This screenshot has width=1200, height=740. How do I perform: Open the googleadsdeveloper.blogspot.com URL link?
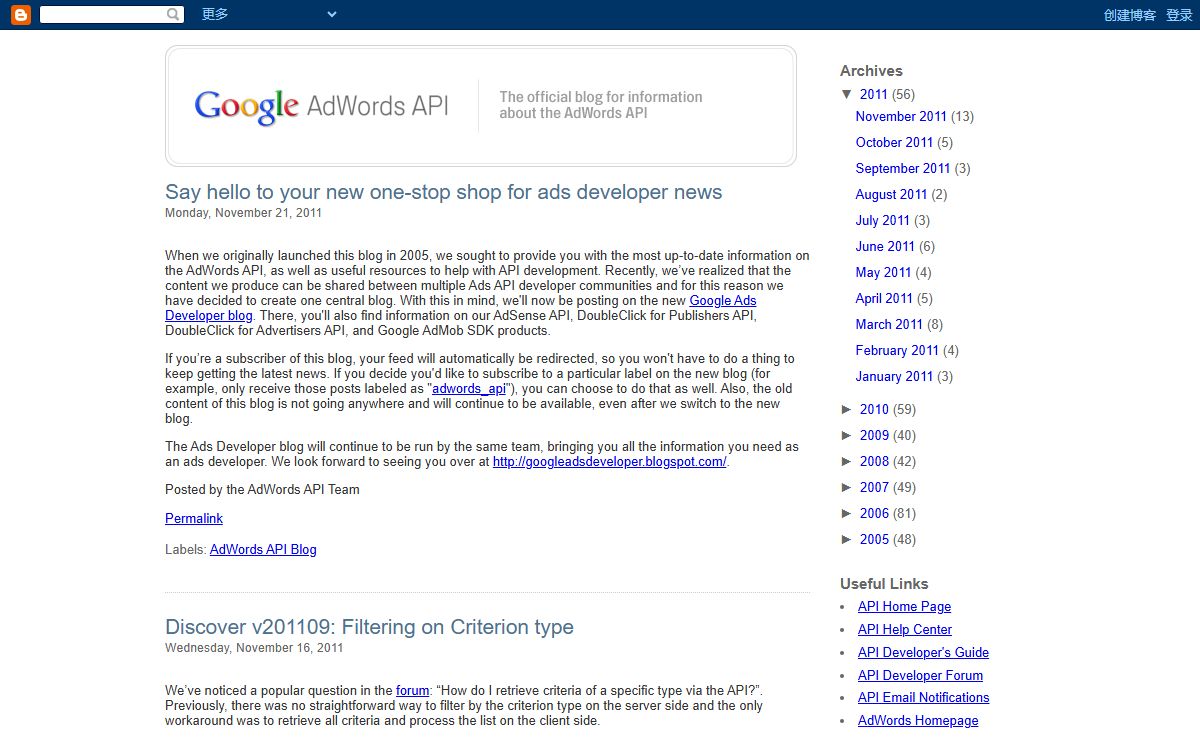pos(609,462)
